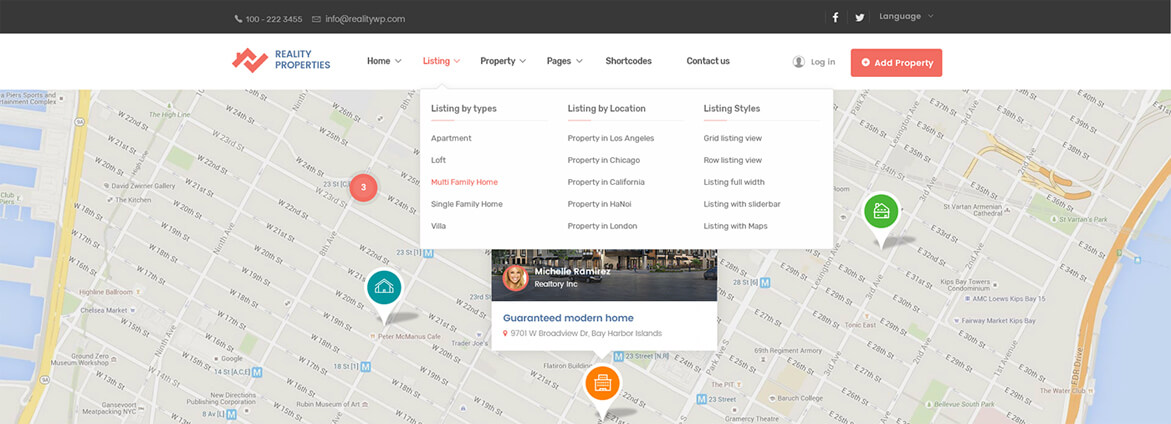The image size is (1171, 424).
Task: Click the Facebook icon in top bar
Action: click(835, 18)
